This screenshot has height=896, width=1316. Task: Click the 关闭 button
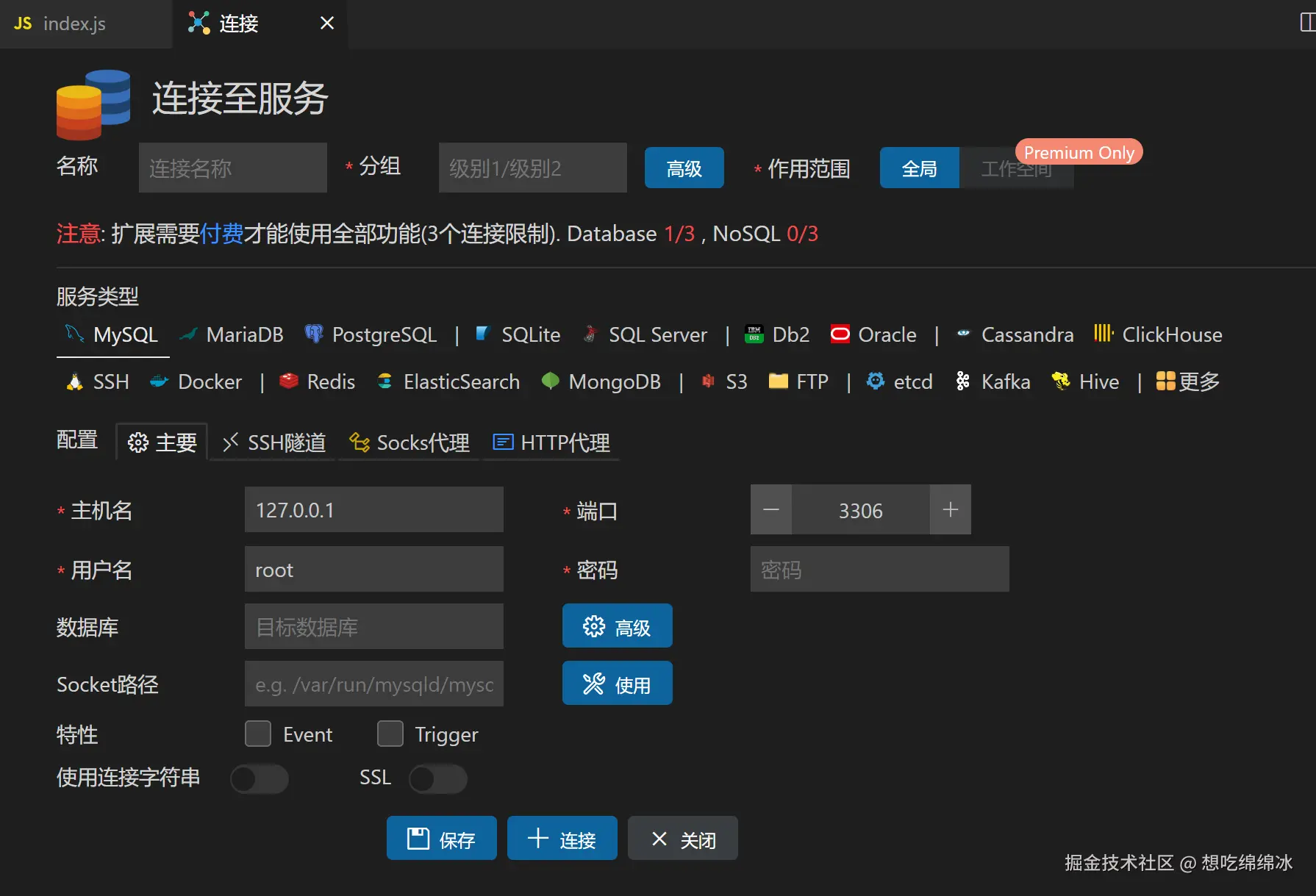tap(683, 838)
